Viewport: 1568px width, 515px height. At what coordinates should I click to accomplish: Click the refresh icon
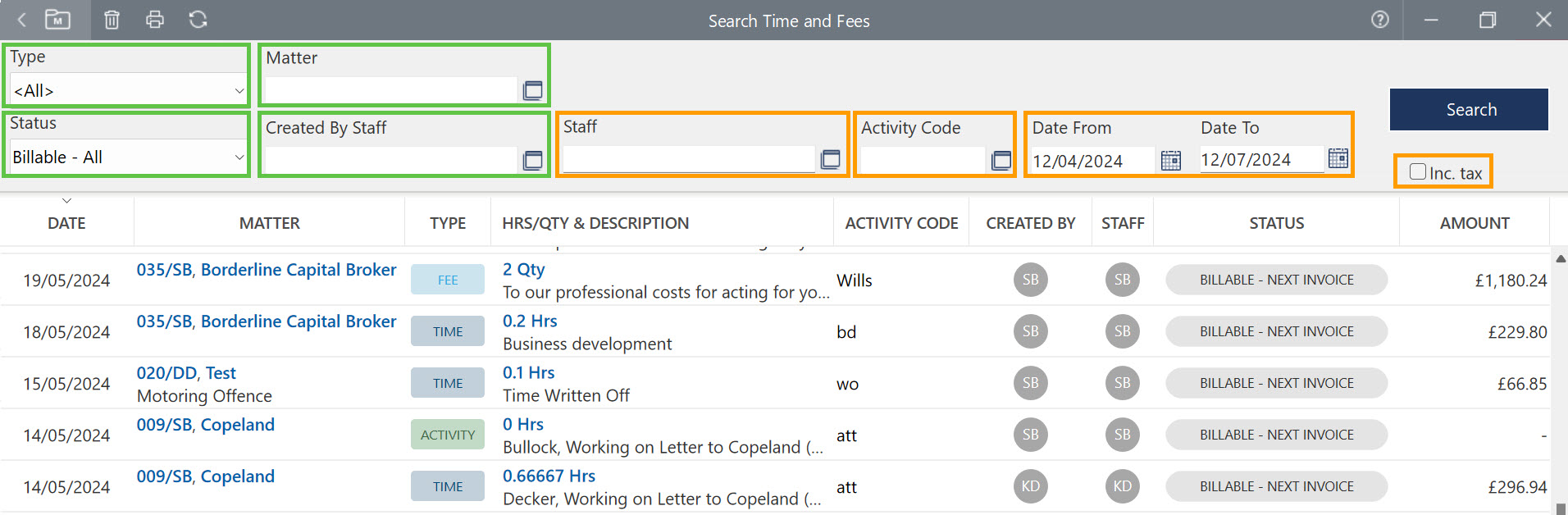coord(198,20)
